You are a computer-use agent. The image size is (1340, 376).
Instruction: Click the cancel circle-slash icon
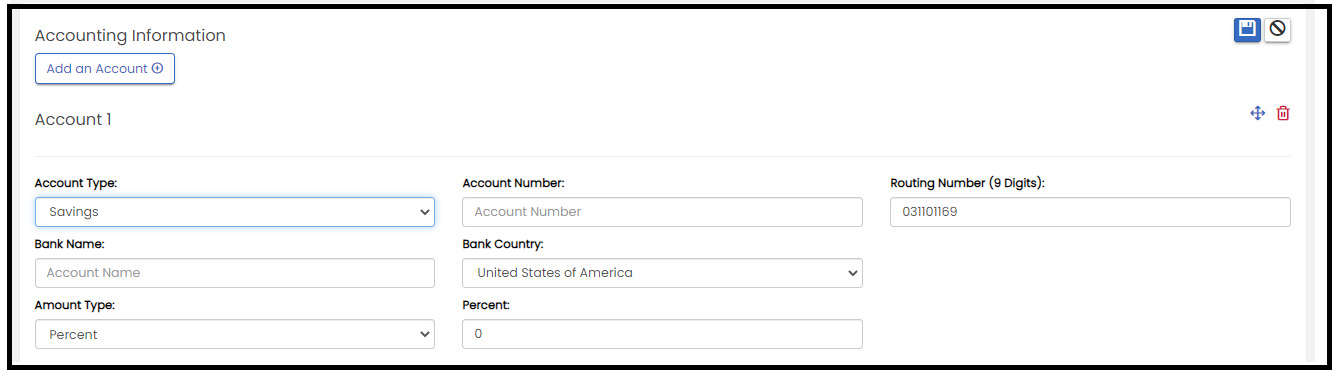pos(1277,30)
